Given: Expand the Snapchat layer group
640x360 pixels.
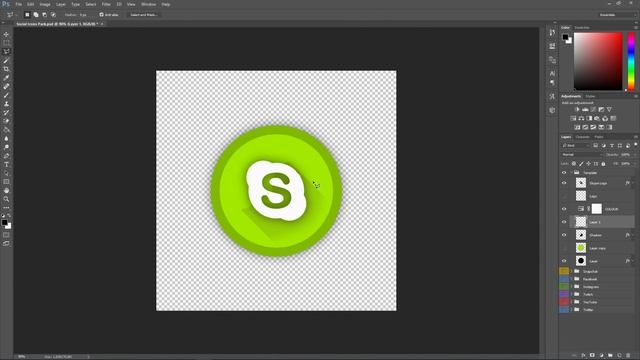Looking at the screenshot, I should click(571, 271).
